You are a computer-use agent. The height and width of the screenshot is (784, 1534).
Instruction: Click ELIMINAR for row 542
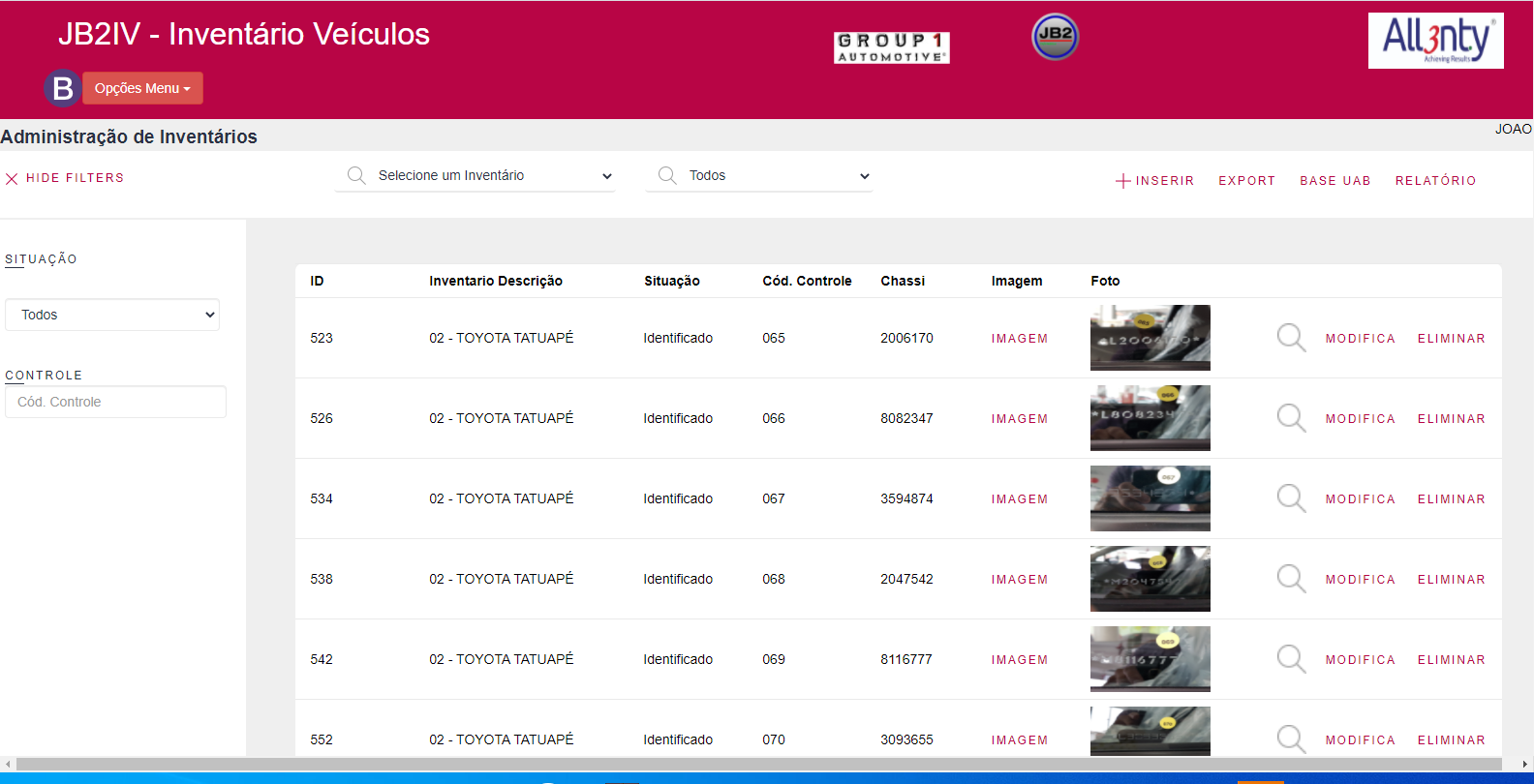pyautogui.click(x=1451, y=660)
